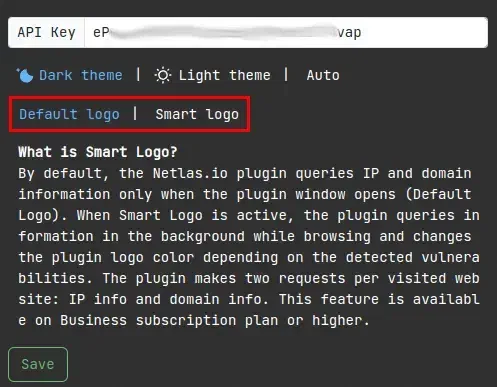
Task: Click the text 'Business subscription plan or higher.'
Action: pos(215,320)
